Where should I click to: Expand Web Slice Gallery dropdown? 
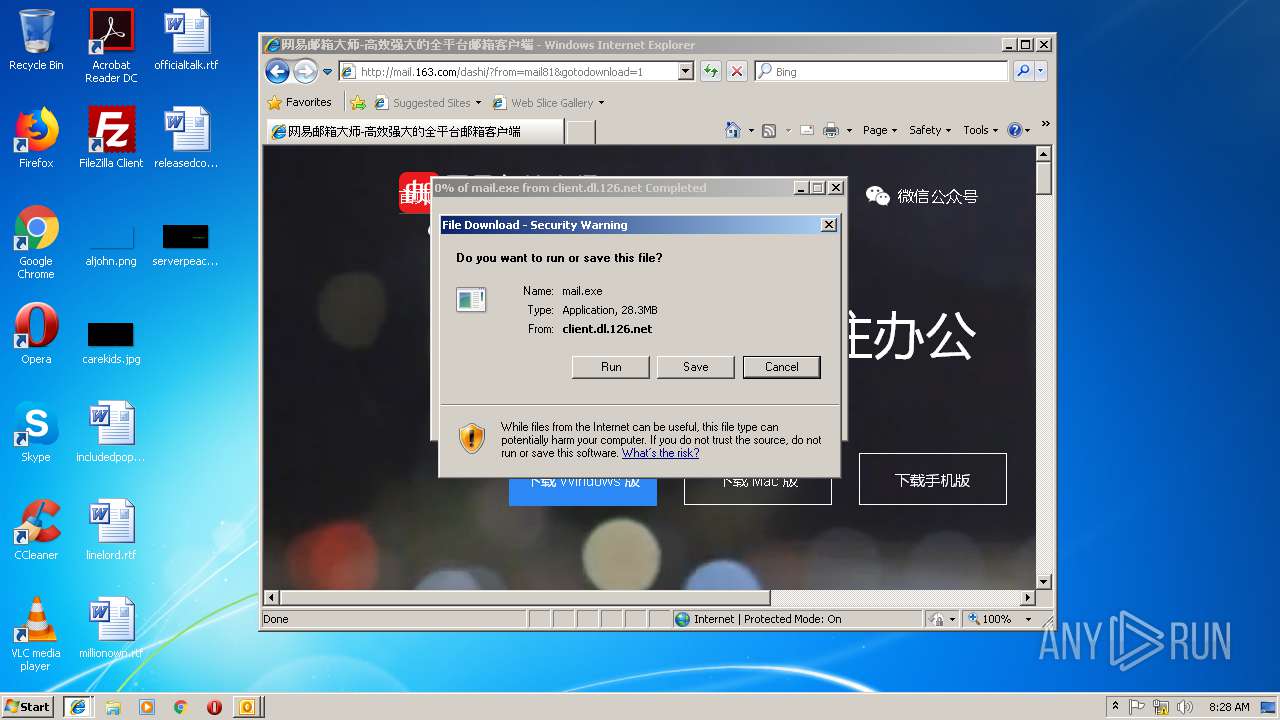[x=600, y=102]
